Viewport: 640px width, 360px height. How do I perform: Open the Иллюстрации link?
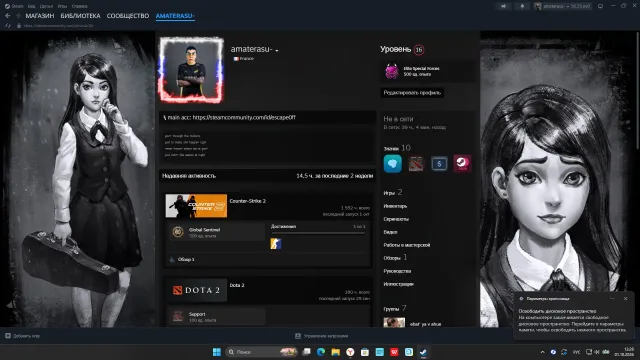pyautogui.click(x=398, y=284)
